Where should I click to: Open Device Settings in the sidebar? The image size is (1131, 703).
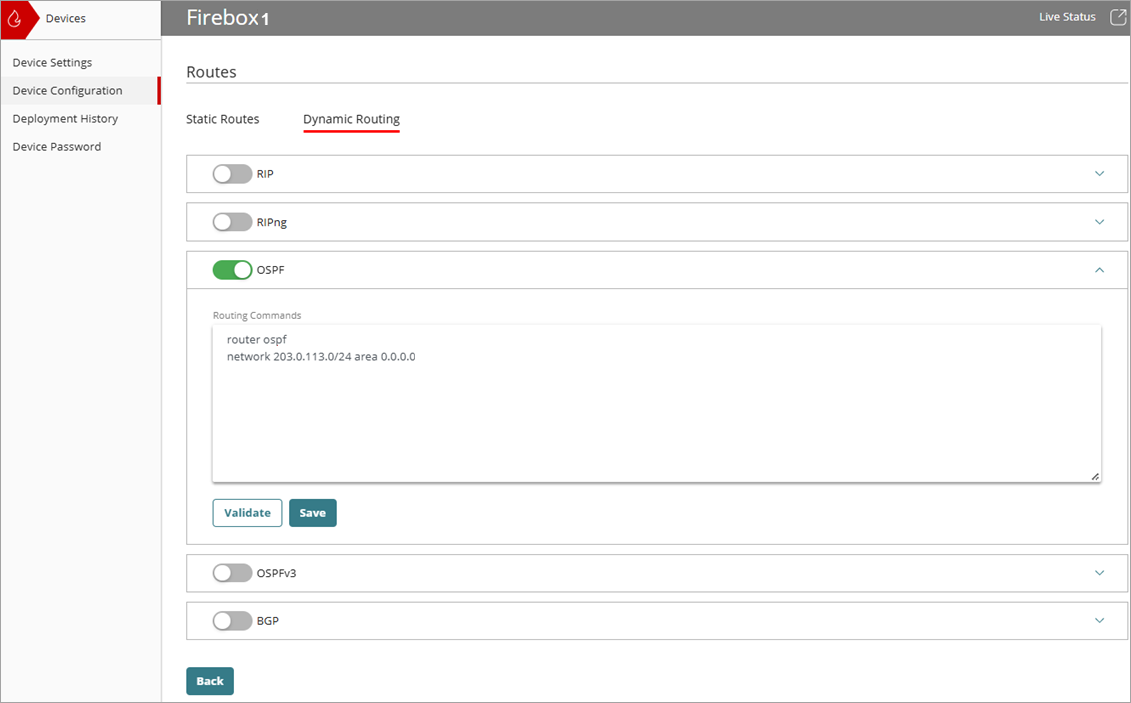click(52, 62)
